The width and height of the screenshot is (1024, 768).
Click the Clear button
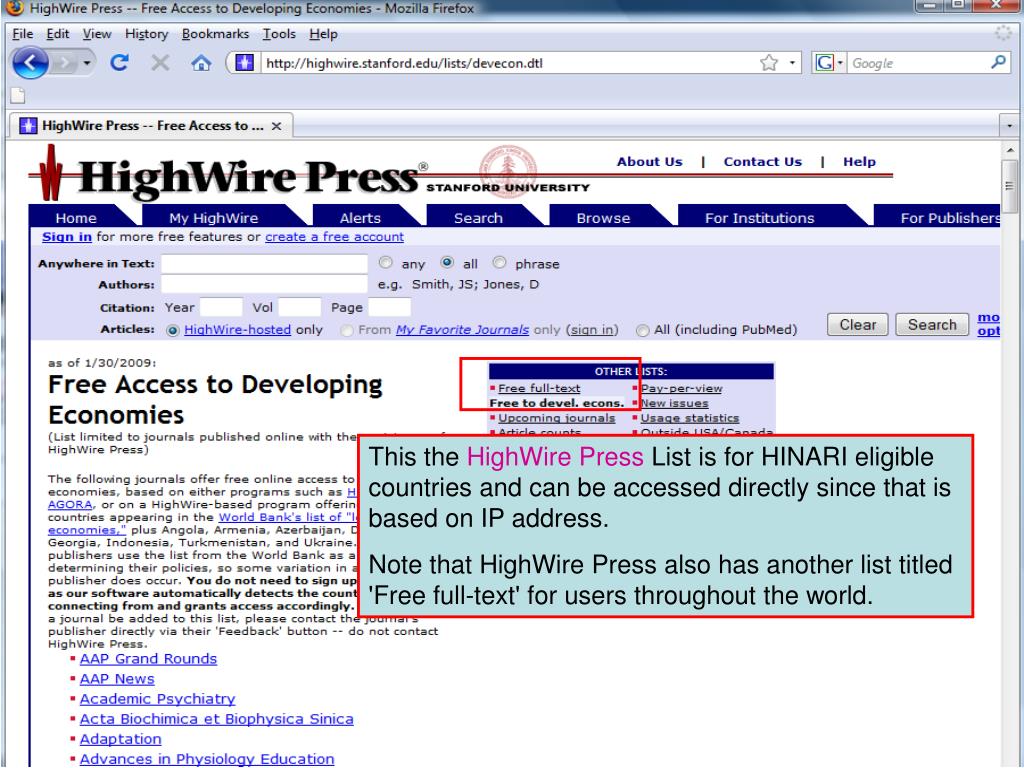[857, 325]
